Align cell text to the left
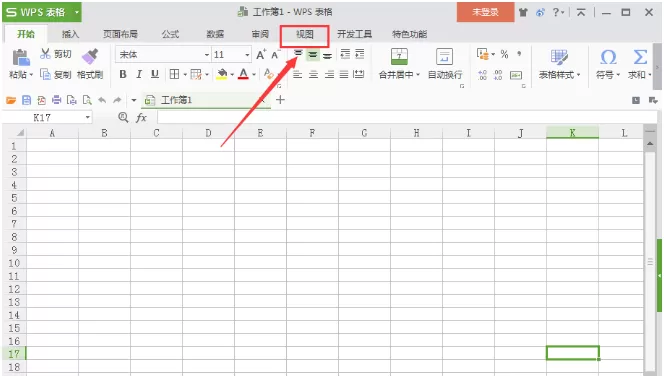Viewport: 664px width, 376px height. (x=298, y=75)
